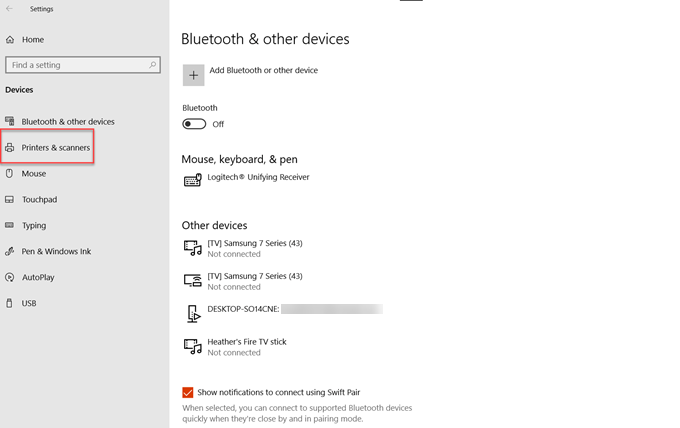Click the plus icon to add device
680x428 pixels.
[193, 75]
